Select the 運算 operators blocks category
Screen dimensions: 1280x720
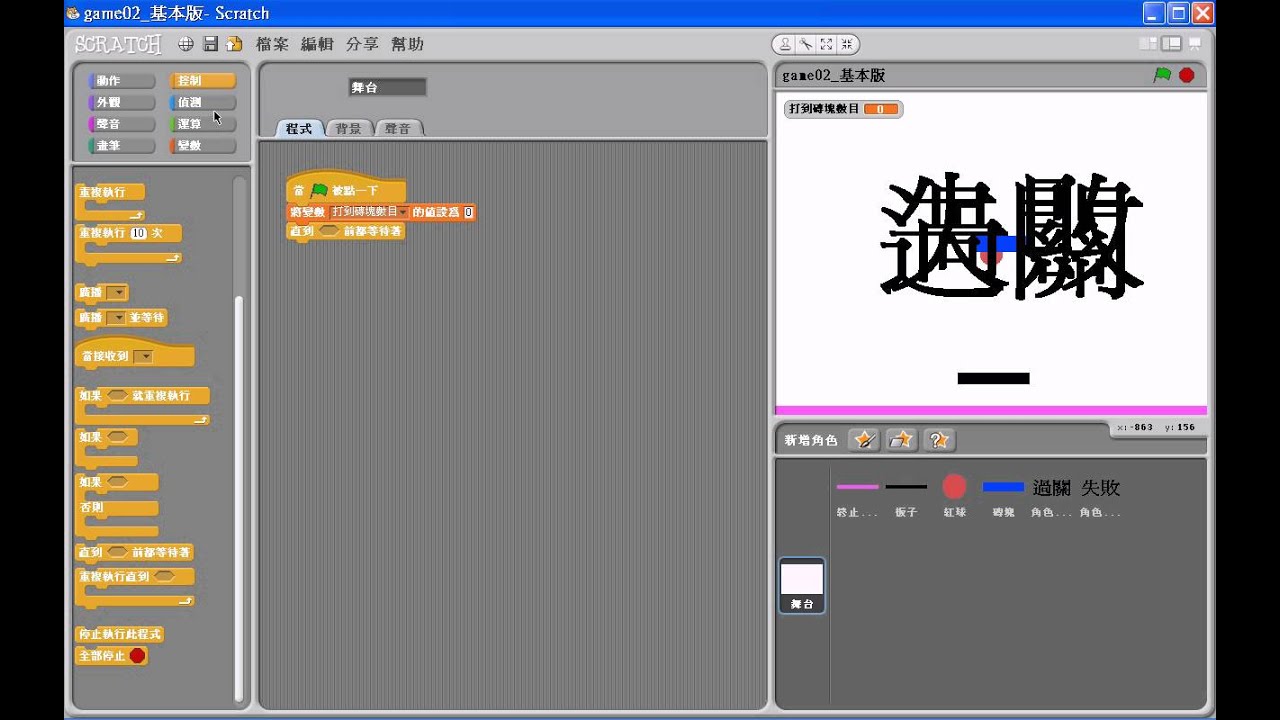pyautogui.click(x=202, y=124)
